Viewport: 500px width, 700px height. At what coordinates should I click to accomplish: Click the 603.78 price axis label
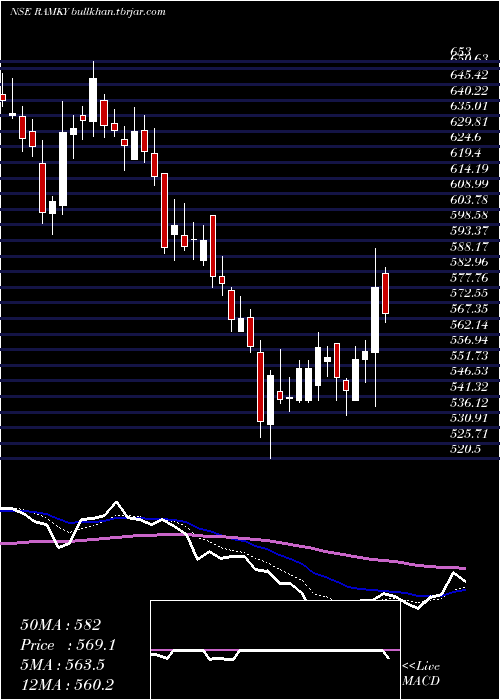pyautogui.click(x=469, y=200)
